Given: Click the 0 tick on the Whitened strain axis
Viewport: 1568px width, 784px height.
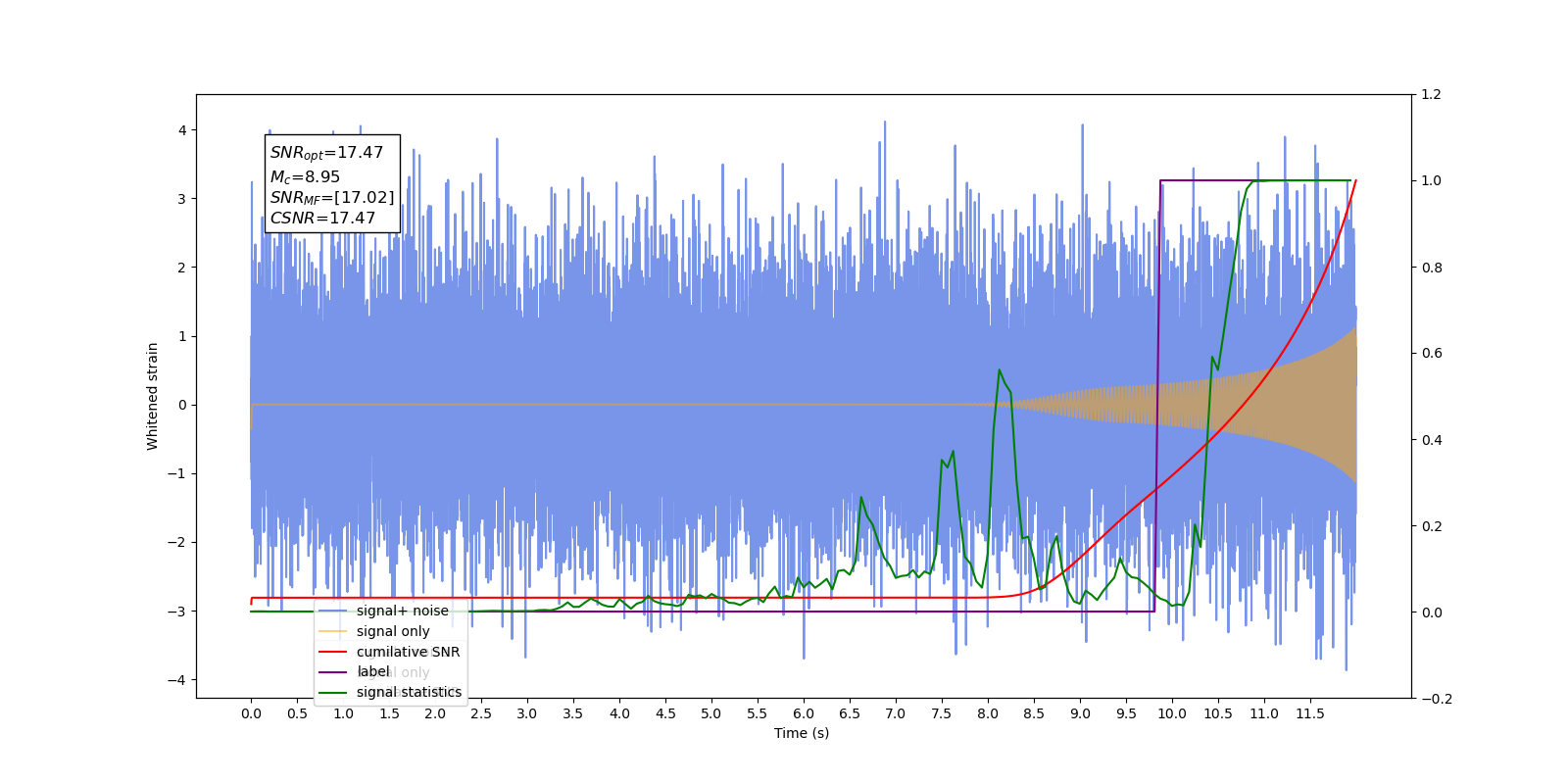Looking at the screenshot, I should (x=182, y=405).
